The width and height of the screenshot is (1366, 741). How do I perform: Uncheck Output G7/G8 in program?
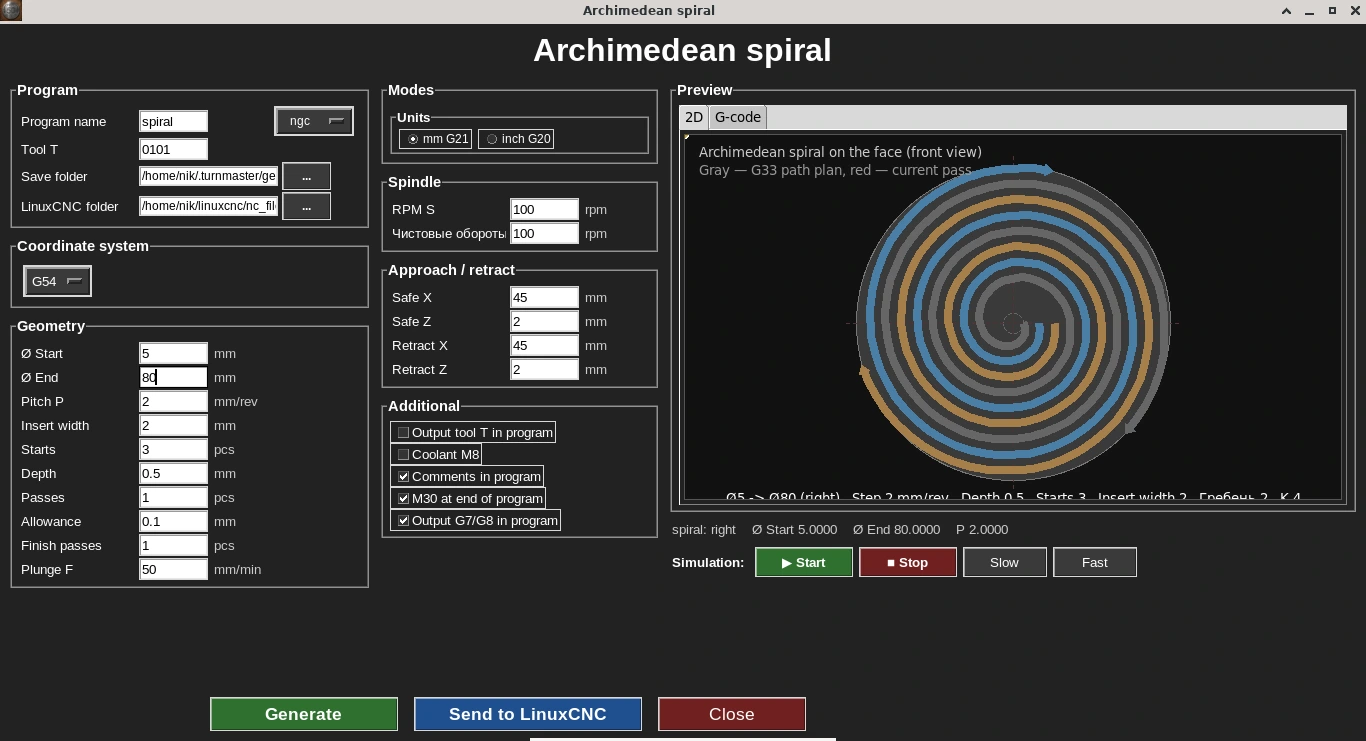[475, 520]
